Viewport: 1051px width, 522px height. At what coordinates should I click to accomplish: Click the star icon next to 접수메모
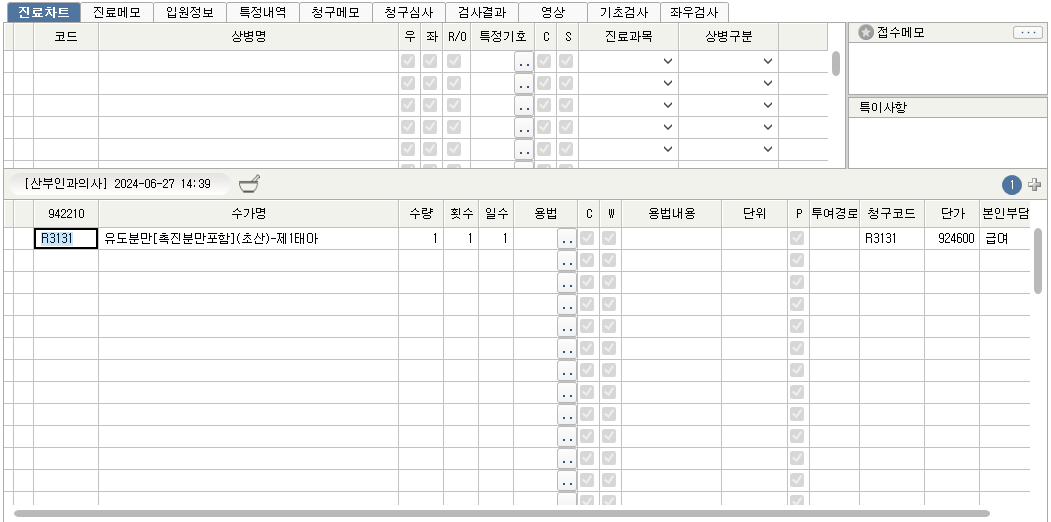(865, 33)
